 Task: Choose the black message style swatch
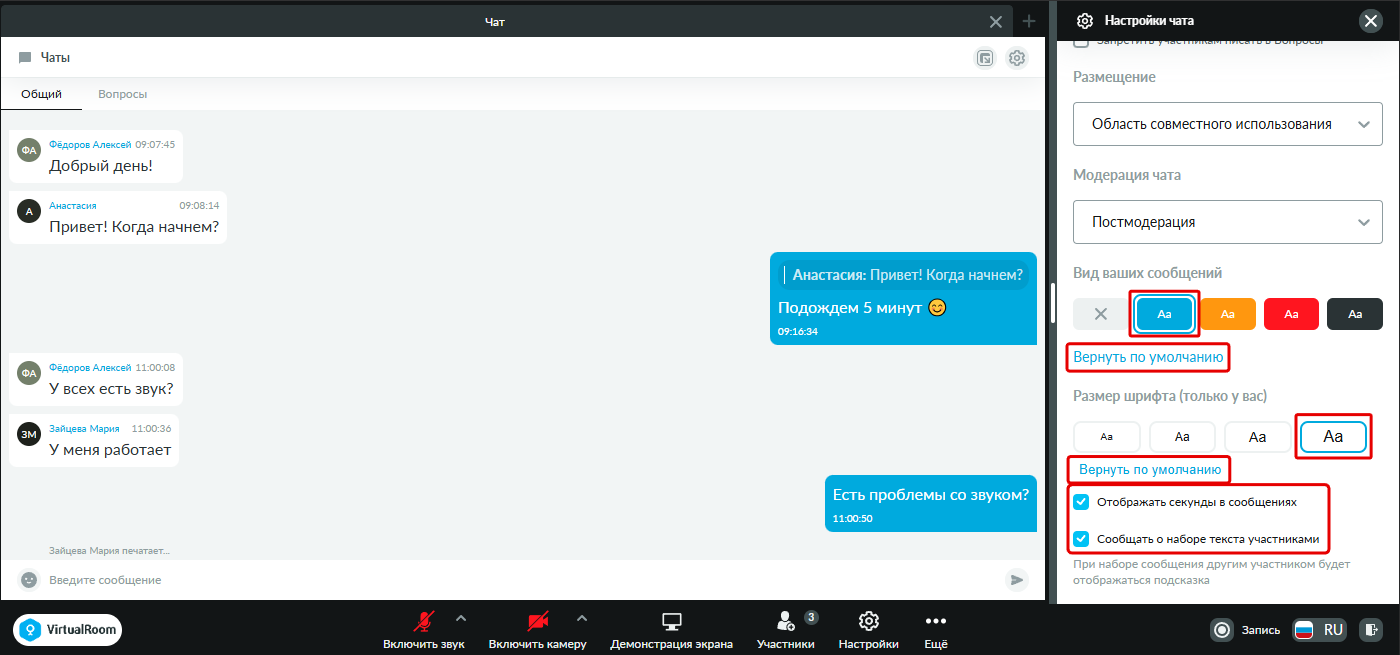1355,314
